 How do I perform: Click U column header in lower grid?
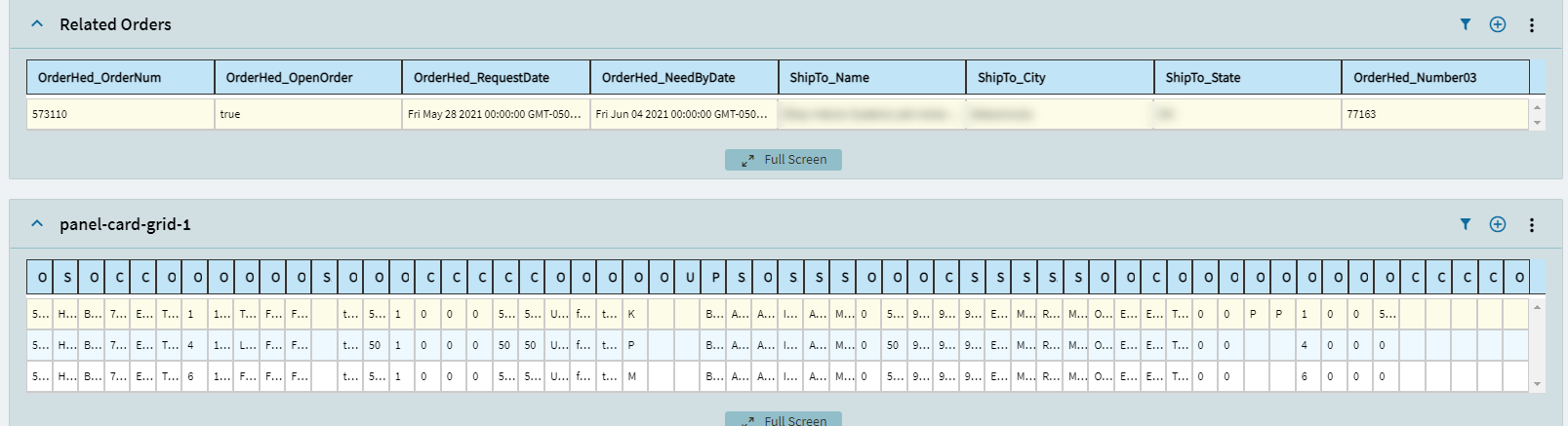690,277
